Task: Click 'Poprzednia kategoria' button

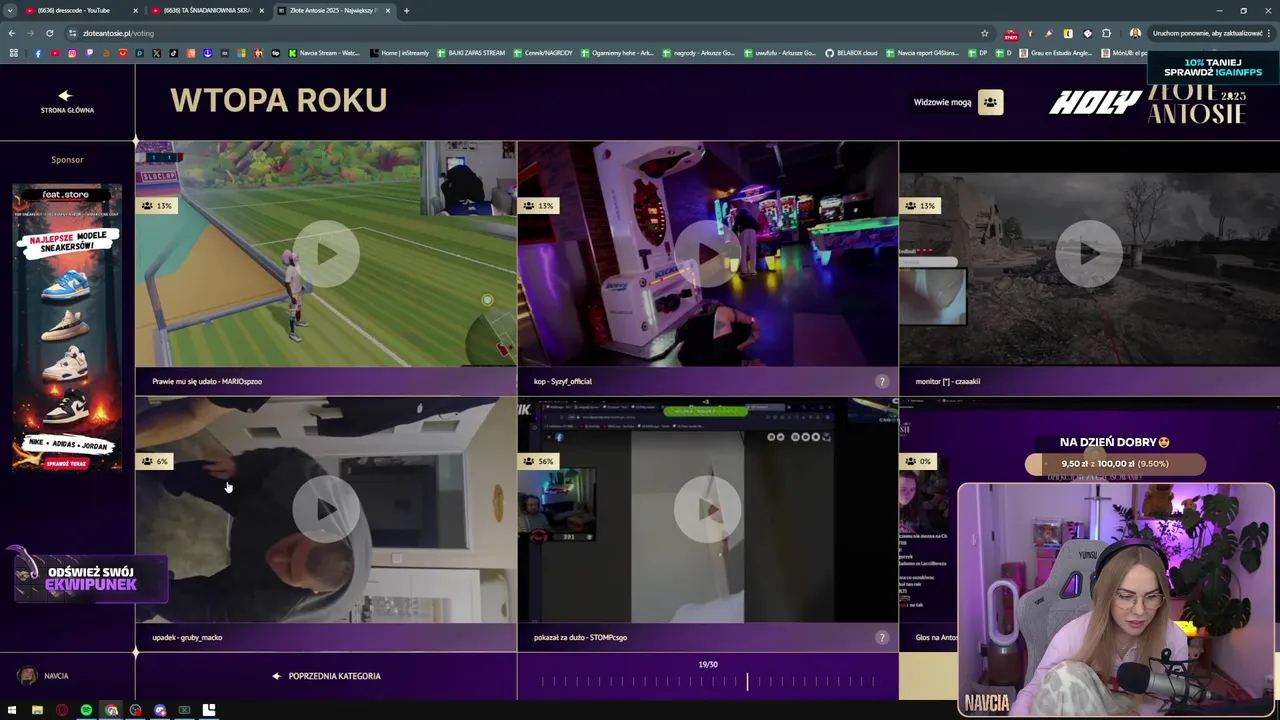Action: click(326, 676)
